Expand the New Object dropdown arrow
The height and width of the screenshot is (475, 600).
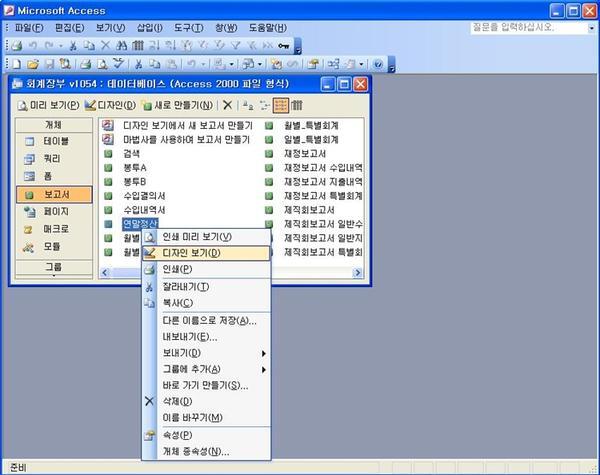(361, 64)
